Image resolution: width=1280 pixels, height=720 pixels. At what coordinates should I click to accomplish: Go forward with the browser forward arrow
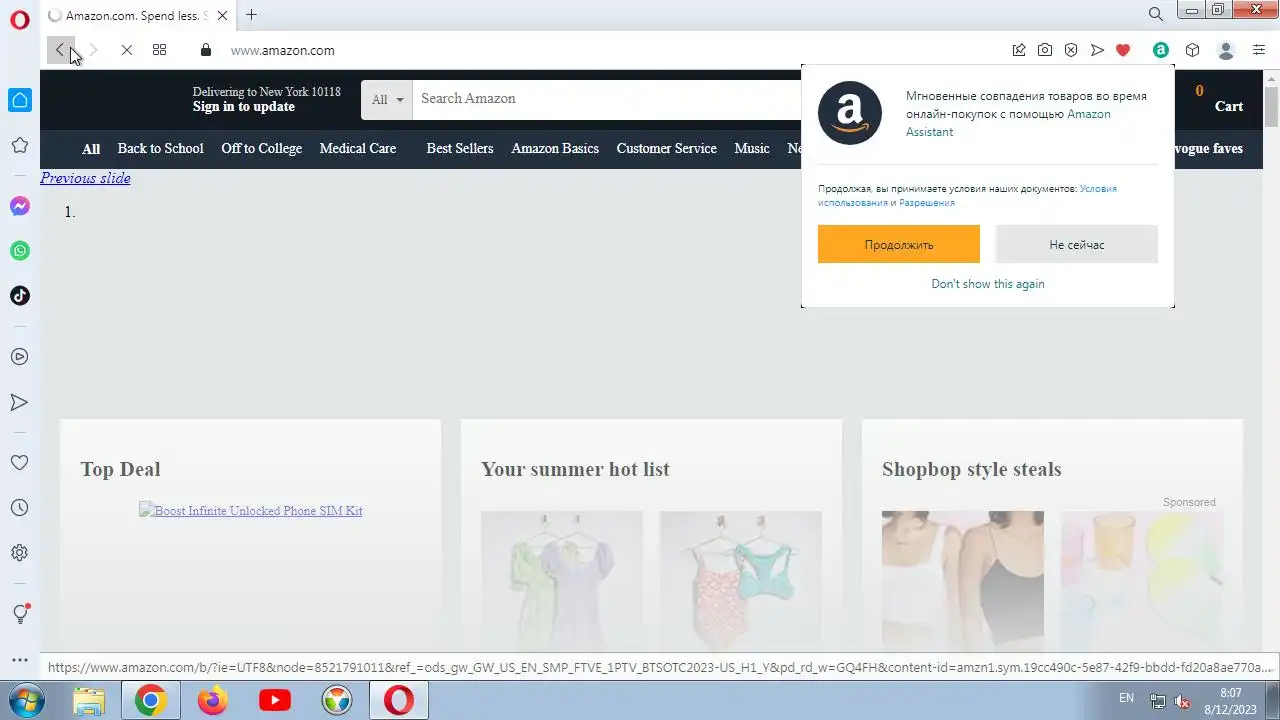[x=93, y=50]
